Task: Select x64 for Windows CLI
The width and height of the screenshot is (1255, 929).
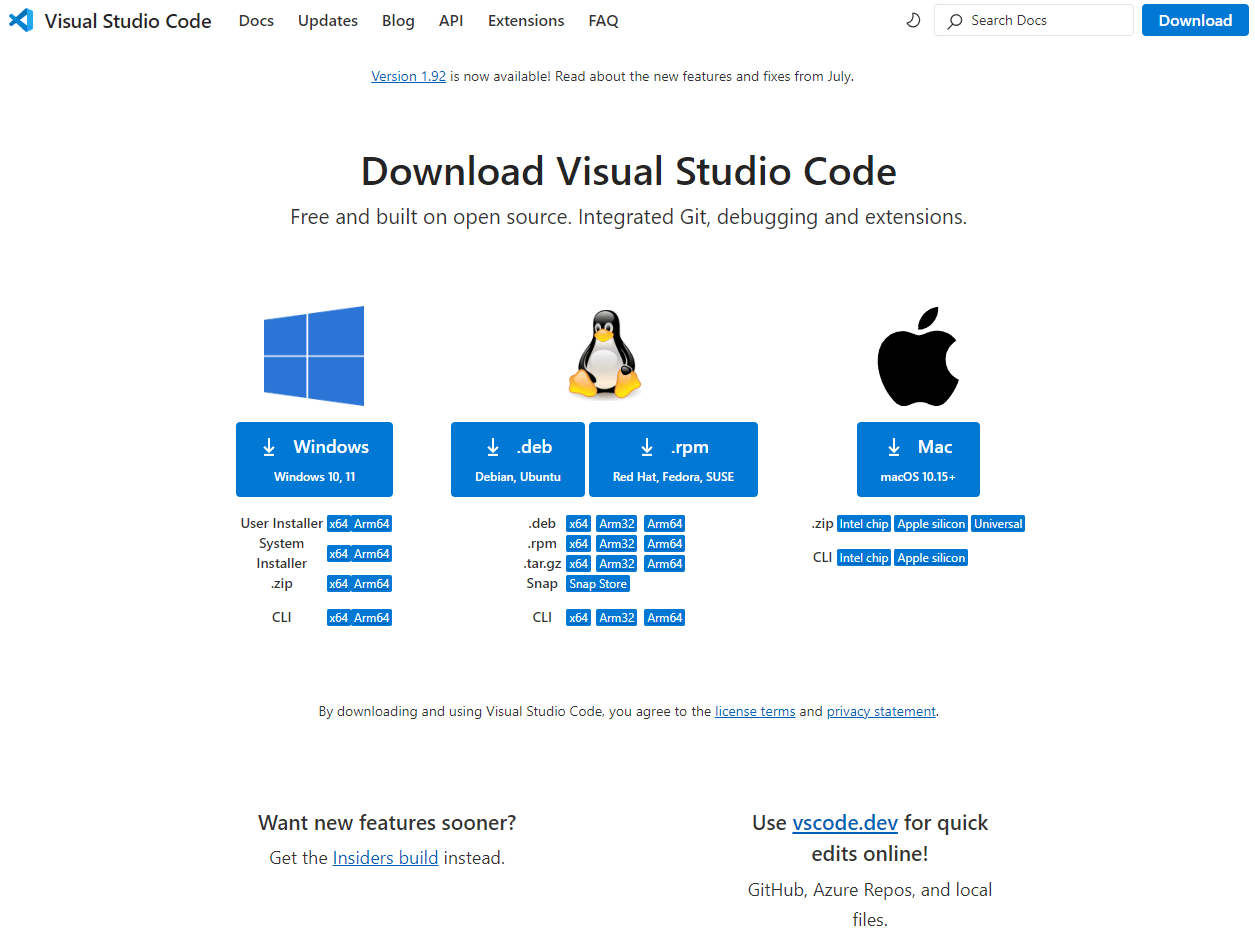Action: [338, 618]
